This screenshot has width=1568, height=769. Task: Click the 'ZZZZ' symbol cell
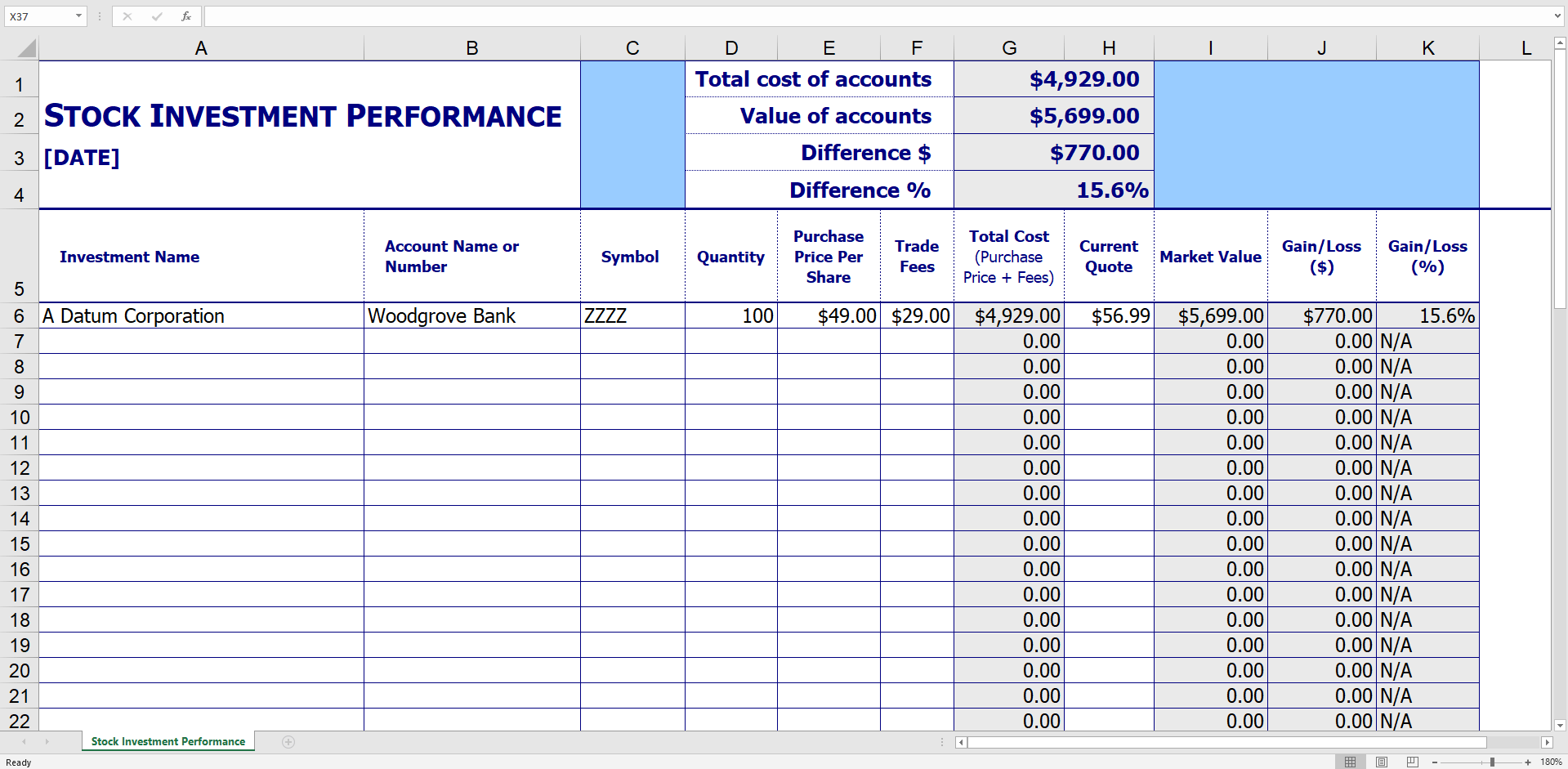632,316
